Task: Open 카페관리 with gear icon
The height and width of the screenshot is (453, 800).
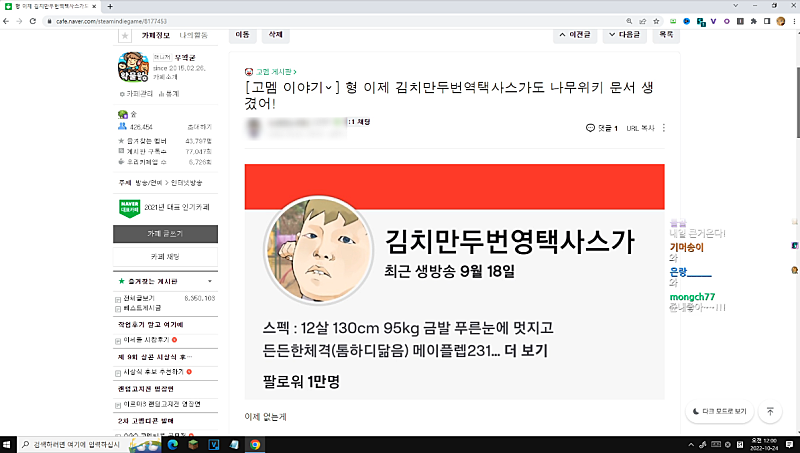Action: [x=136, y=94]
